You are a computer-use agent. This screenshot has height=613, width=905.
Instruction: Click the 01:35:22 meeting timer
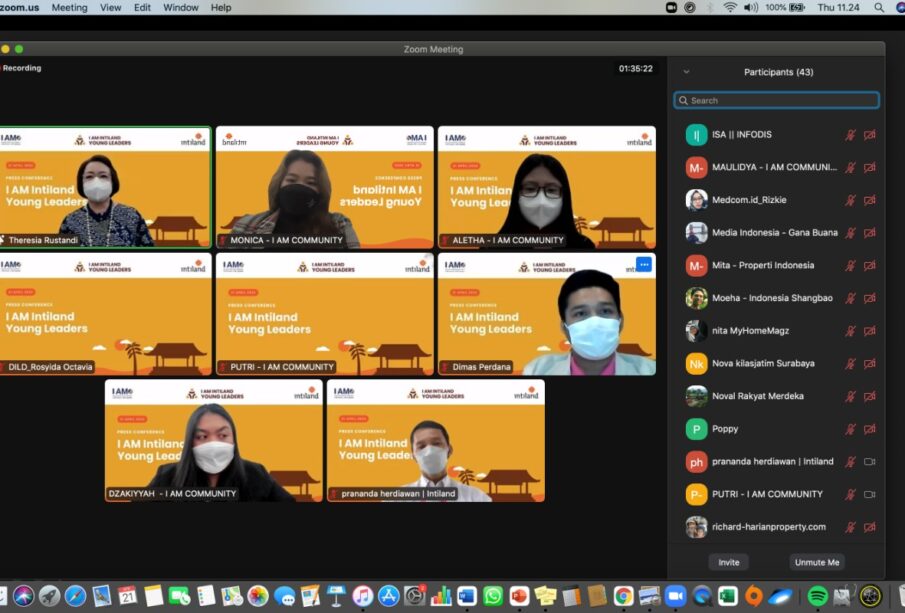635,69
